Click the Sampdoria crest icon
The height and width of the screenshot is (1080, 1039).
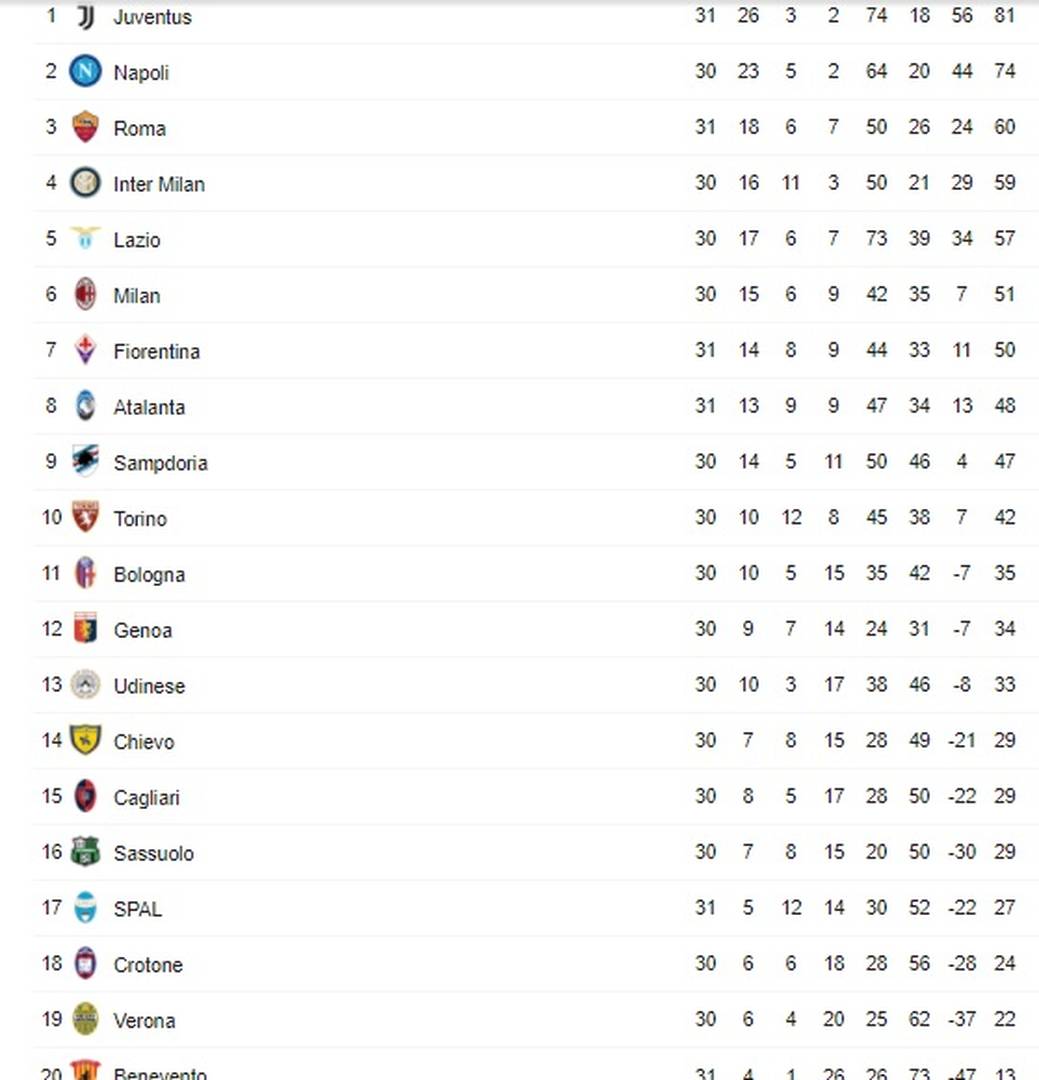click(85, 462)
